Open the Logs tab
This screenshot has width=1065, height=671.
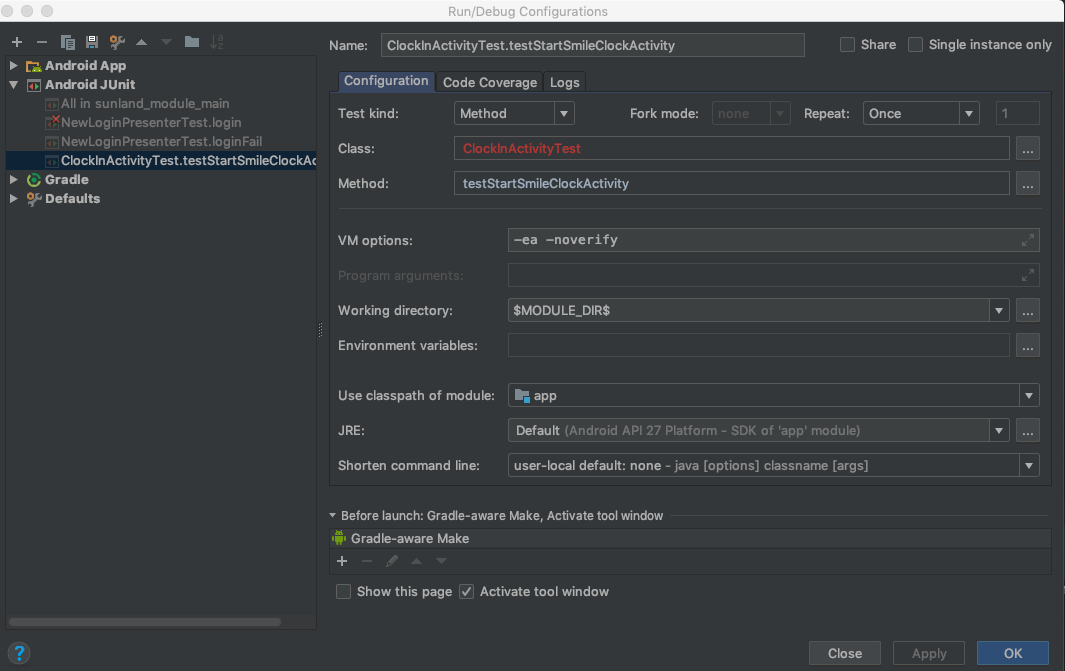tap(564, 82)
